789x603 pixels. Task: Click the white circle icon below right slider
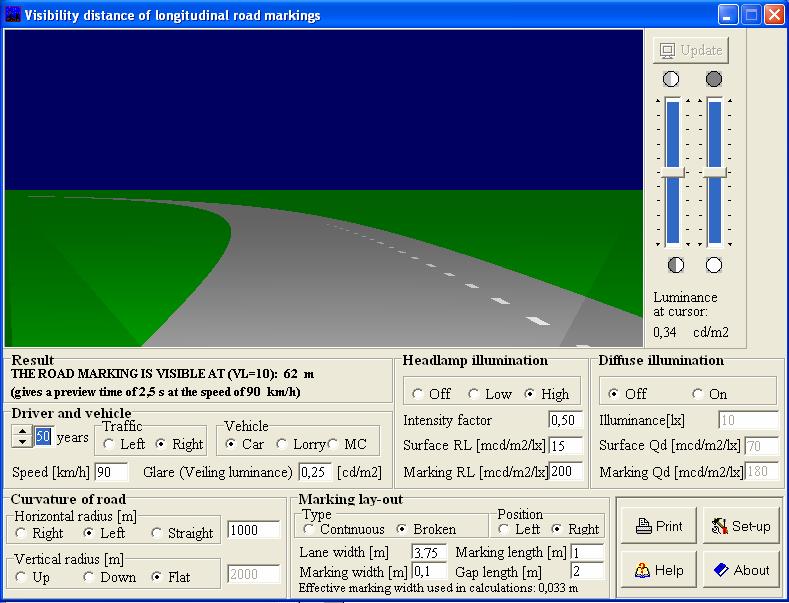click(714, 265)
